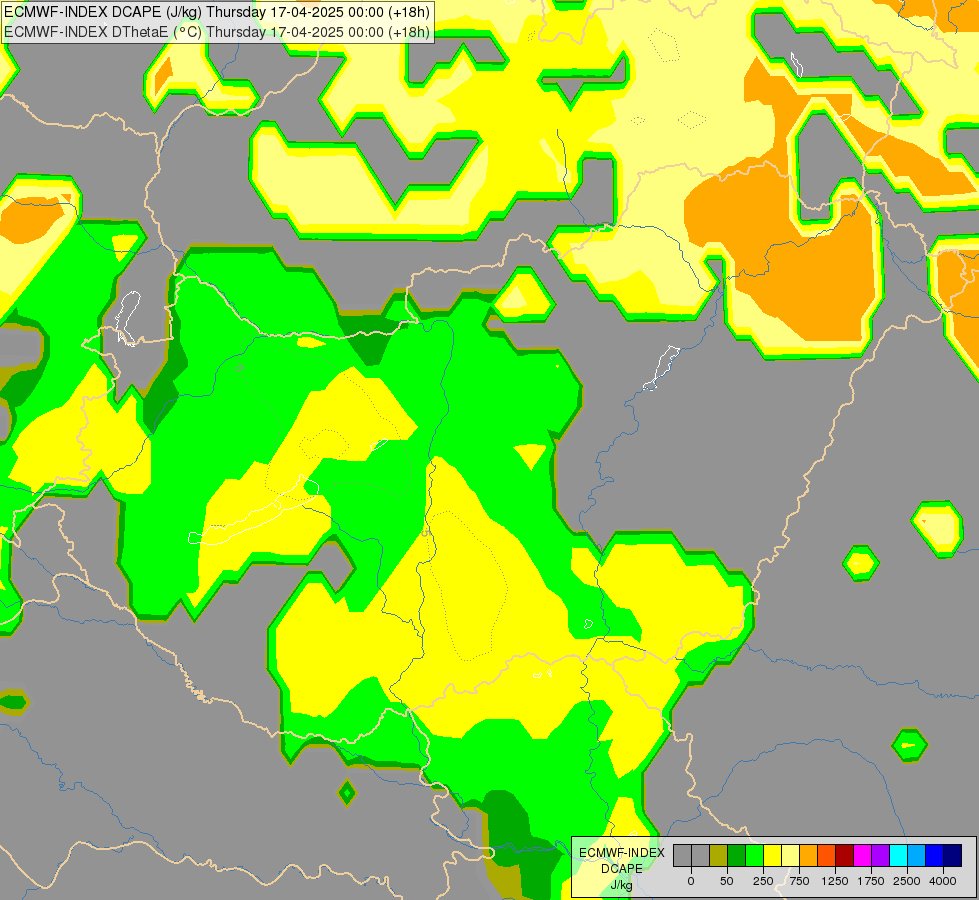Select the 2500 legend scale value
Image resolution: width=979 pixels, height=900 pixels.
(907, 881)
